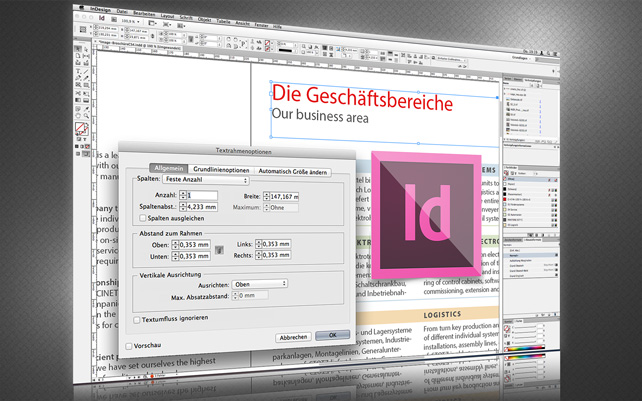Screen dimensions: 642x401
Task: Click the color spectrum bar in Farbe panel
Action: click(525, 348)
